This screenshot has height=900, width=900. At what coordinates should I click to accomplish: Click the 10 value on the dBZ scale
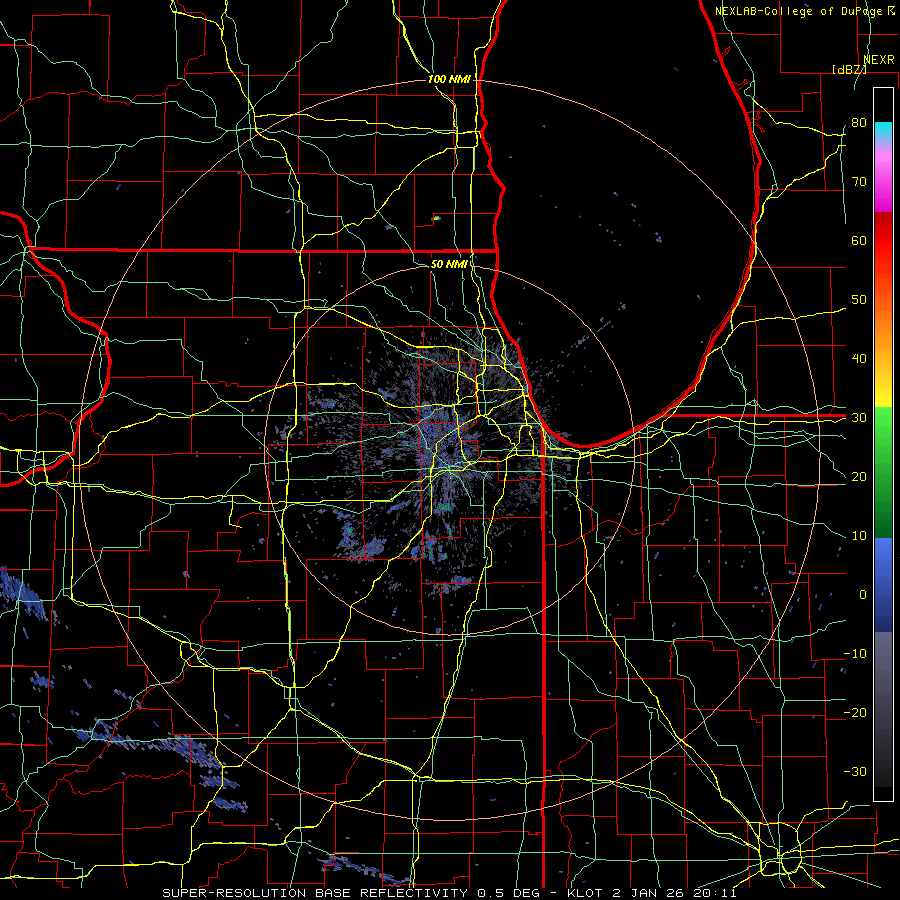click(x=859, y=536)
